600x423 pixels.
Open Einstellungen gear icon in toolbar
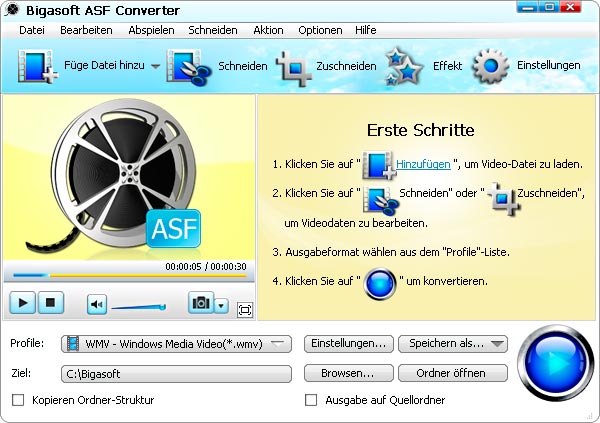pos(491,66)
